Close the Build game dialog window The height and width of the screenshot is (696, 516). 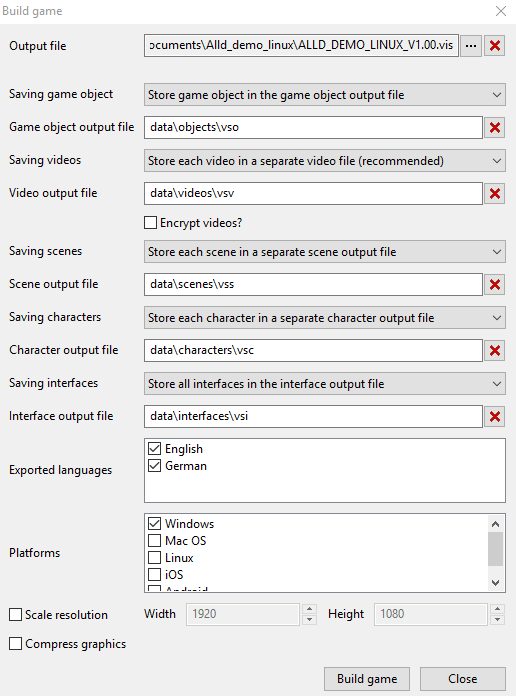coord(501,11)
